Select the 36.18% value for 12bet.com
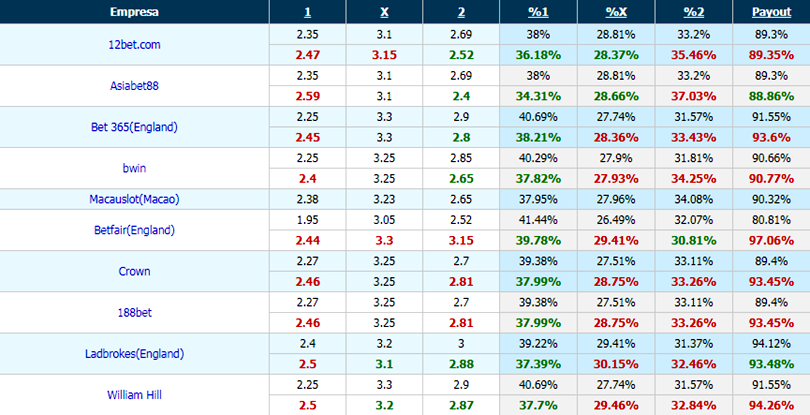 coord(538,55)
